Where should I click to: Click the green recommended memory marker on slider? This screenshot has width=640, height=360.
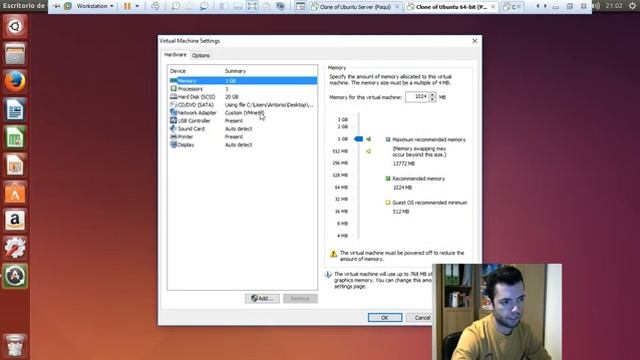[x=369, y=139]
